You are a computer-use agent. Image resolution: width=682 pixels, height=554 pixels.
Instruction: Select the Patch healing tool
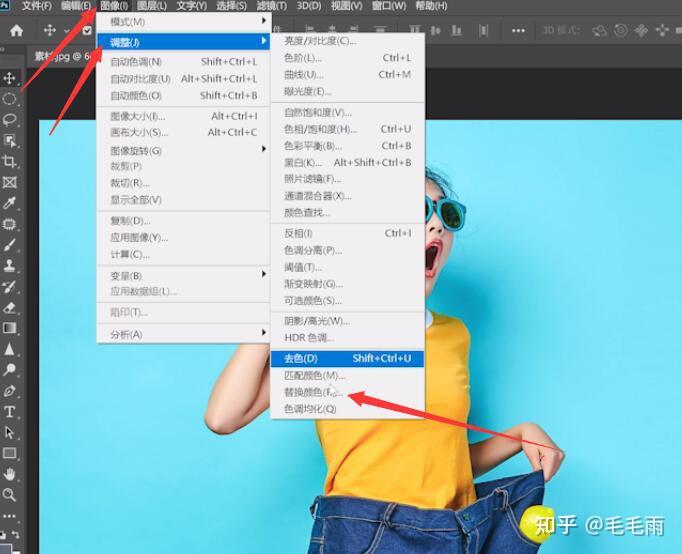pos(10,224)
